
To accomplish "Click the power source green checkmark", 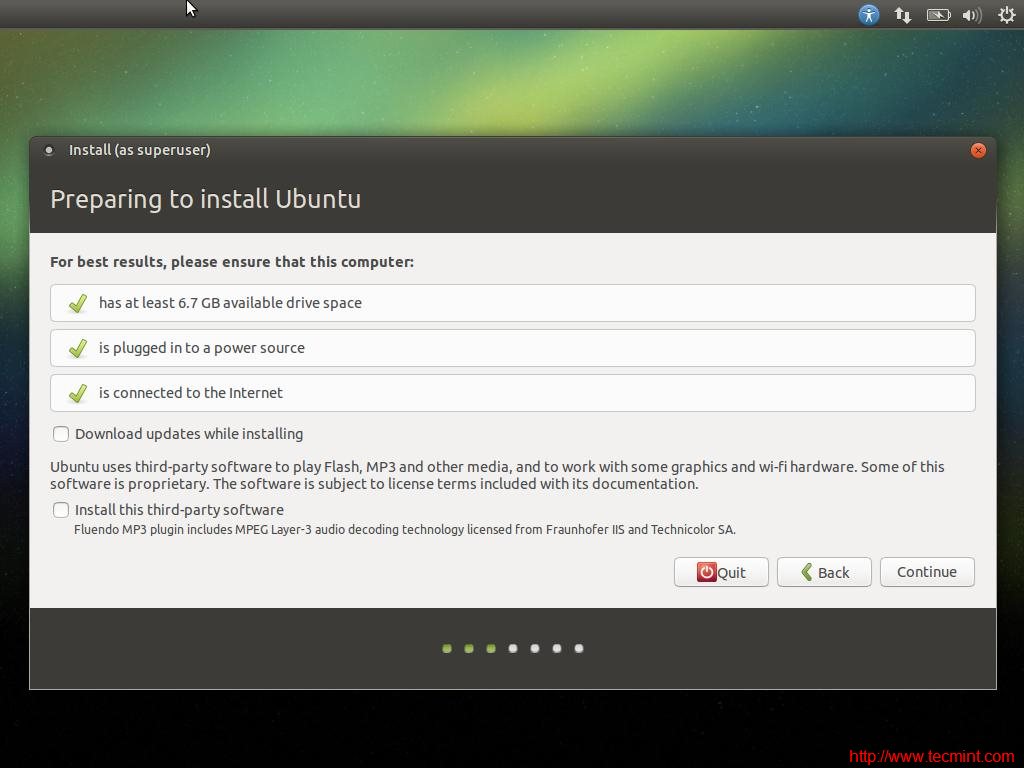I will coord(78,348).
